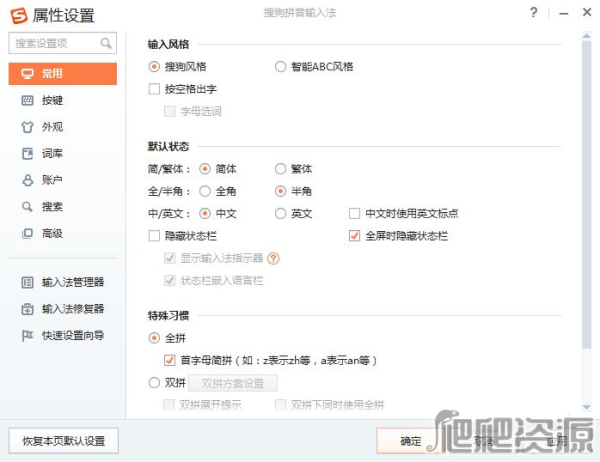This screenshot has width=600, height=462.
Task: Launch 快速设置向导
Action: tap(63, 336)
